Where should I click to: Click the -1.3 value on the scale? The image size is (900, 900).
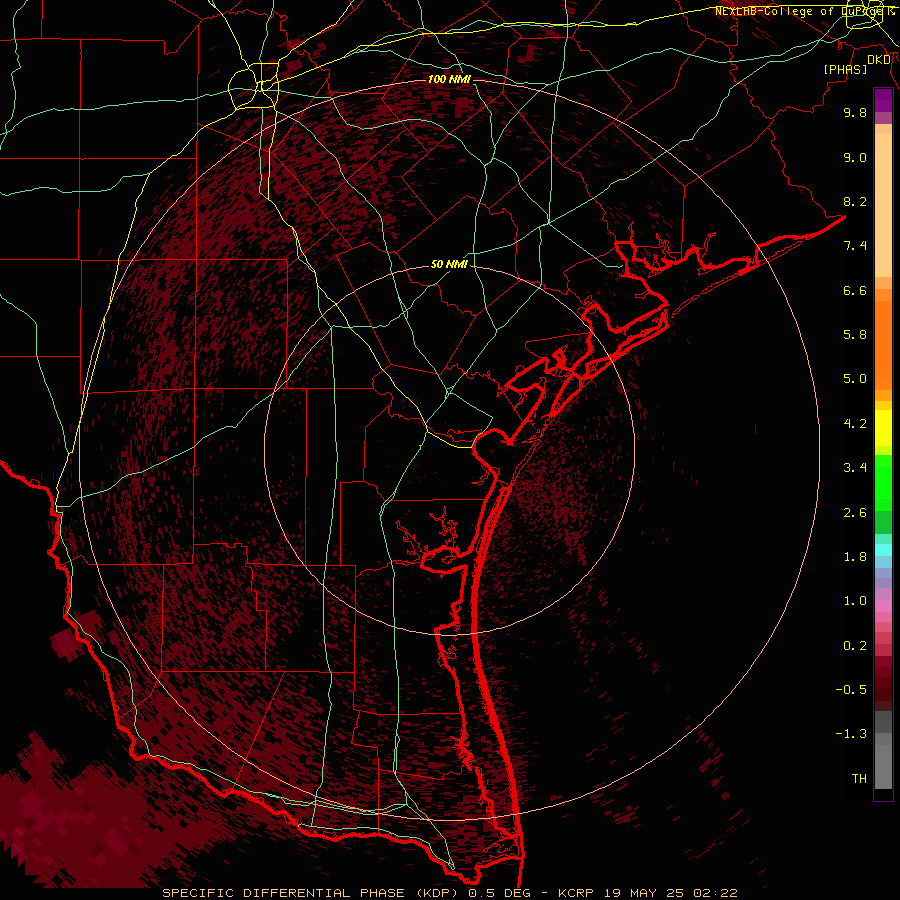click(x=851, y=734)
